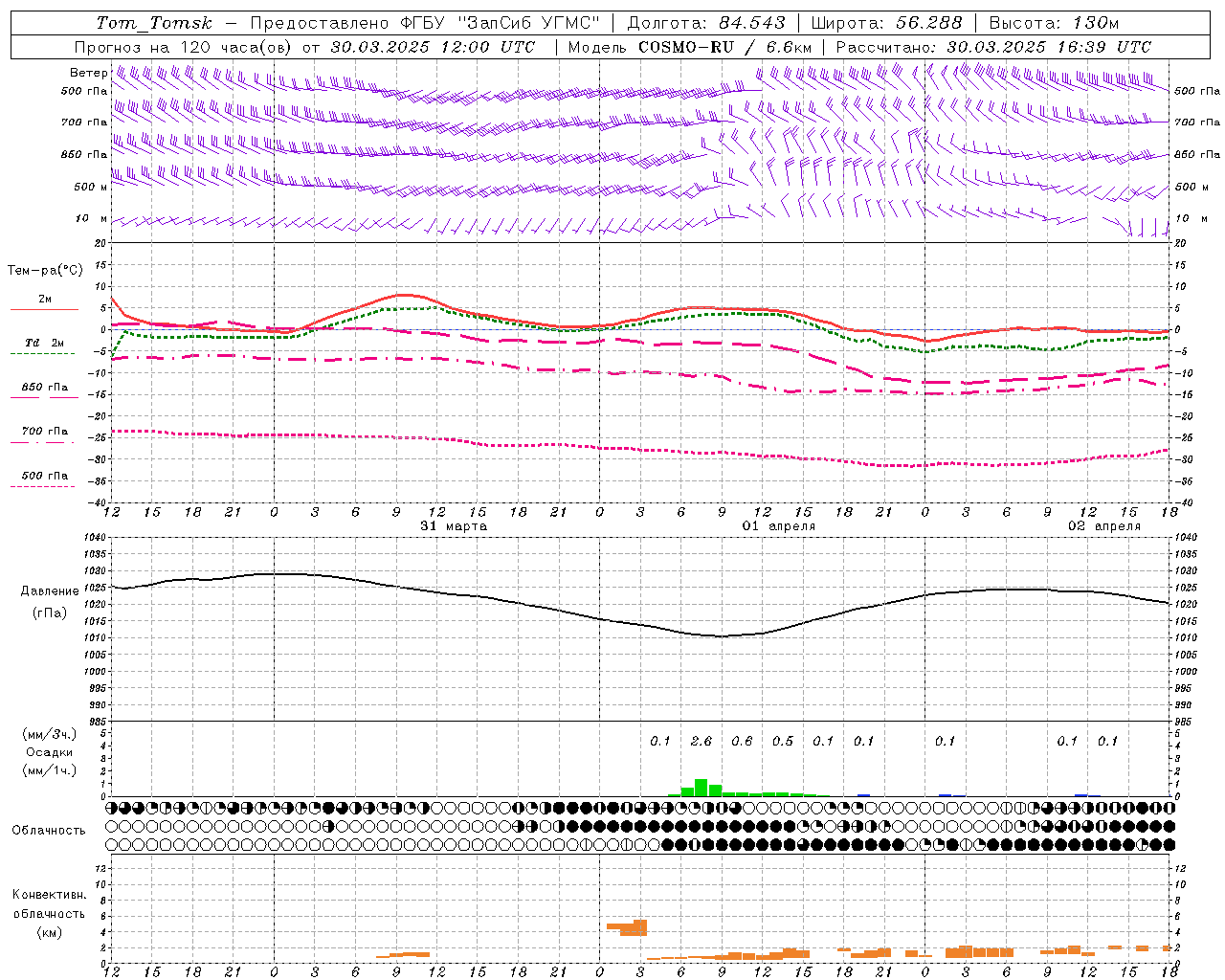Image resolution: width=1225 pixels, height=980 pixels.
Task: Click the 'Давление' pressure panel label
Action: click(x=50, y=591)
